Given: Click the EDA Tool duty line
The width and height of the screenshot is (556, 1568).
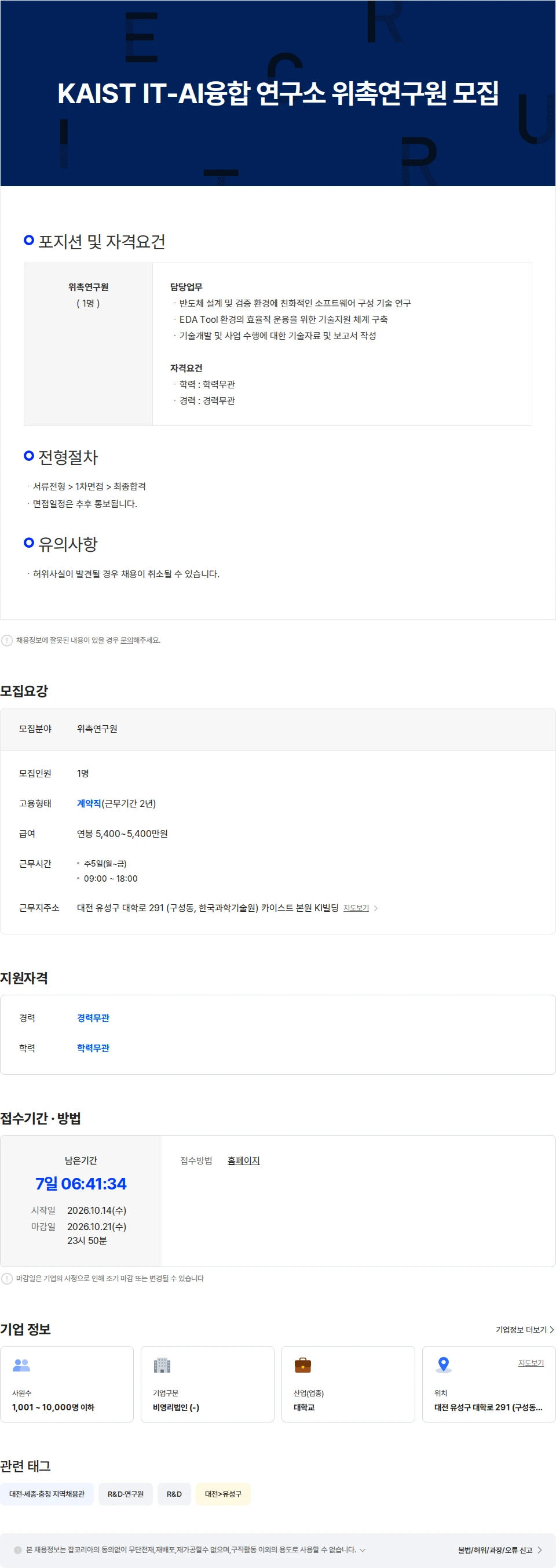Looking at the screenshot, I should click(x=283, y=319).
